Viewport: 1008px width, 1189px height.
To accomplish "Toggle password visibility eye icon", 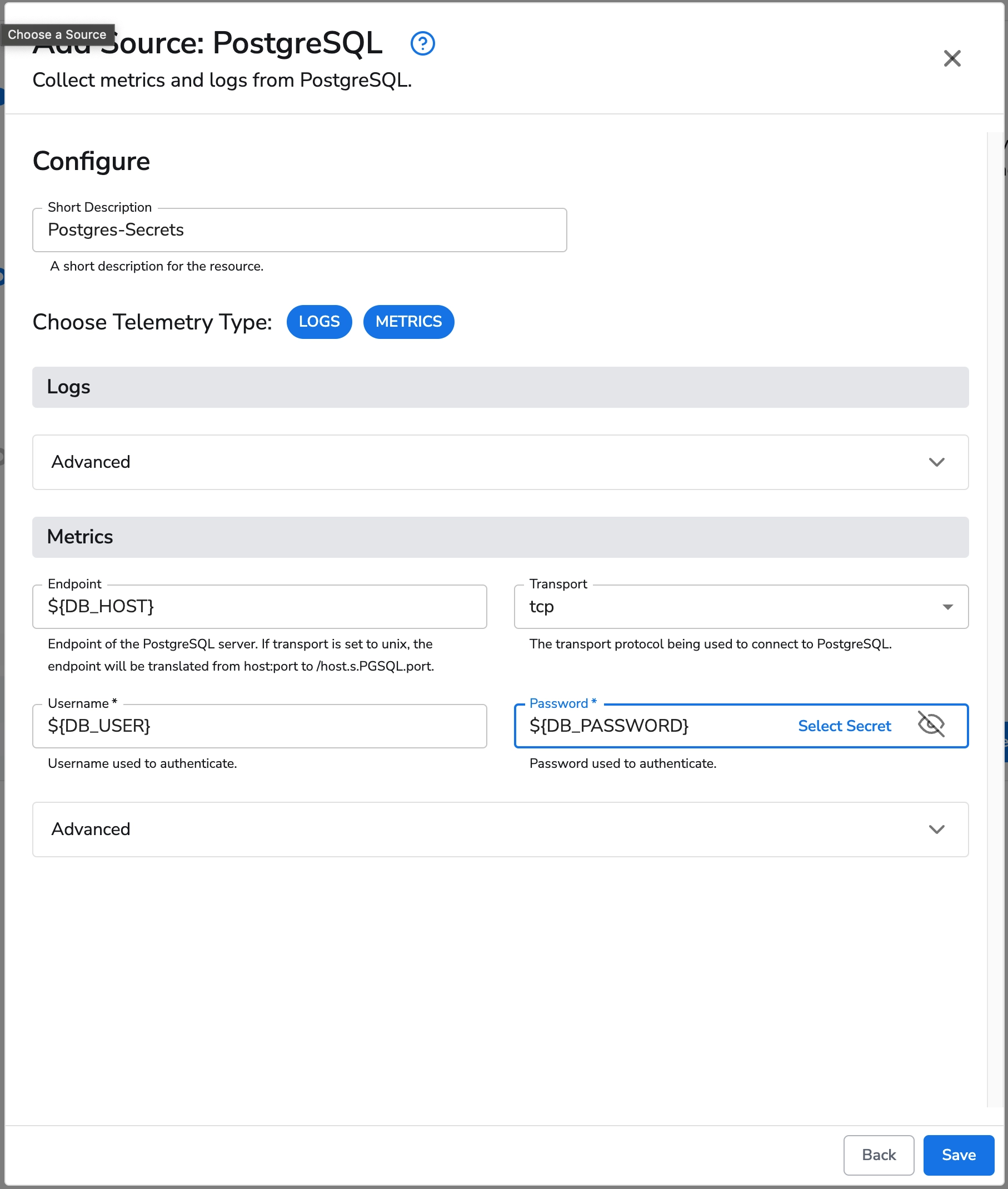I will point(930,725).
